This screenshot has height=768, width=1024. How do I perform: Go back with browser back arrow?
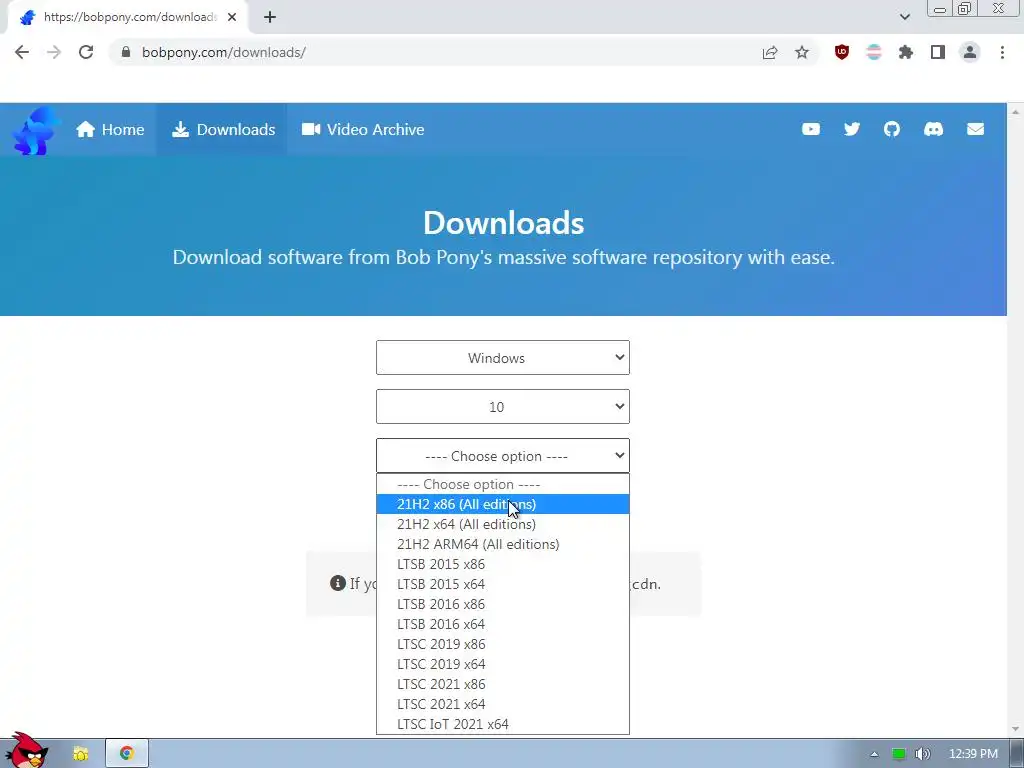pos(22,52)
